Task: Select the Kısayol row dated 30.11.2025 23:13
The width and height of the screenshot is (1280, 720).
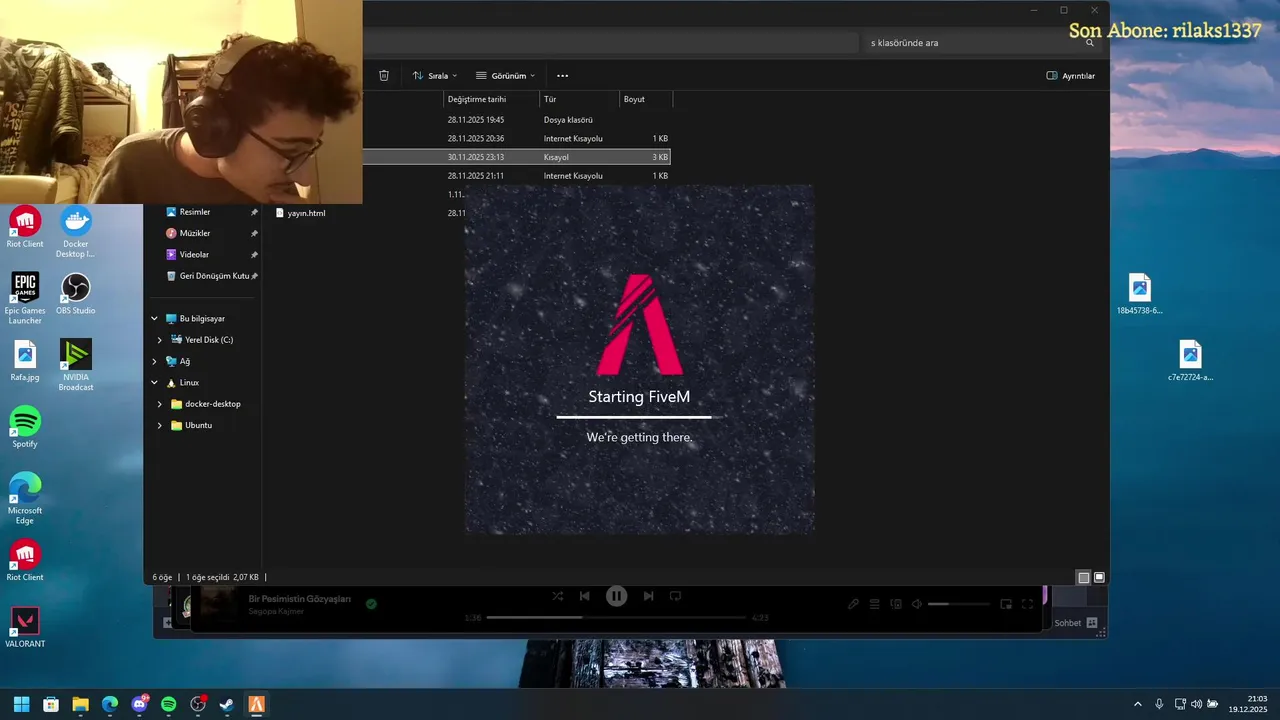Action: (x=516, y=157)
